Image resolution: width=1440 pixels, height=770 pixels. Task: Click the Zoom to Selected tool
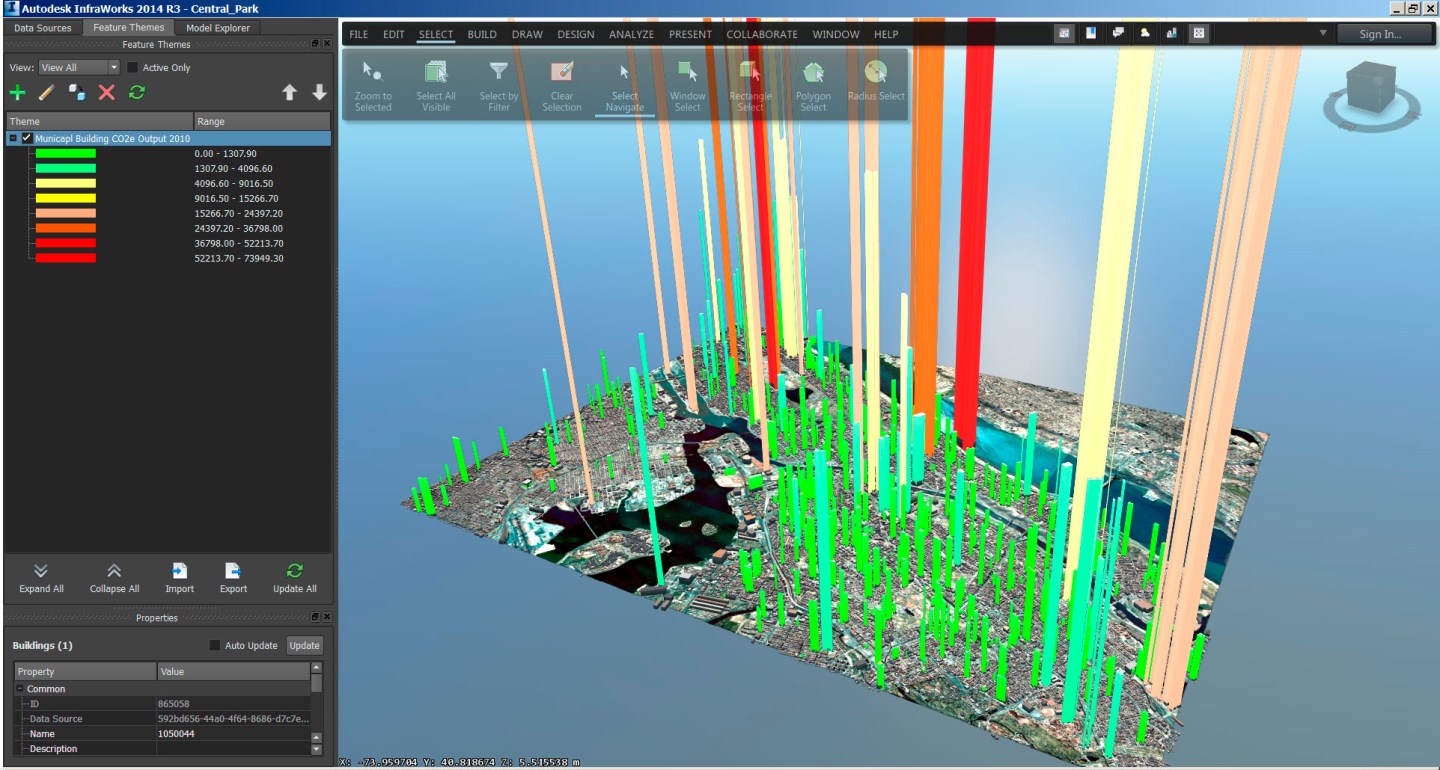(373, 85)
